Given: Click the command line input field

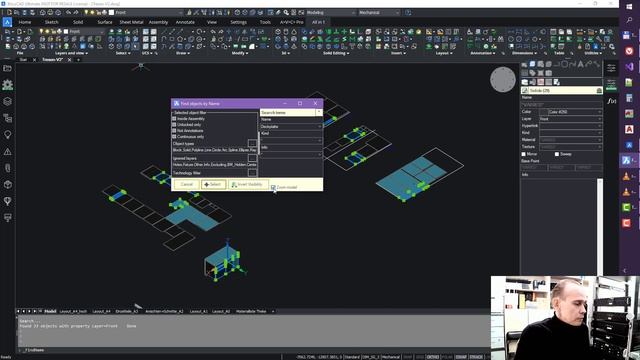Looking at the screenshot, I should coord(253,350).
